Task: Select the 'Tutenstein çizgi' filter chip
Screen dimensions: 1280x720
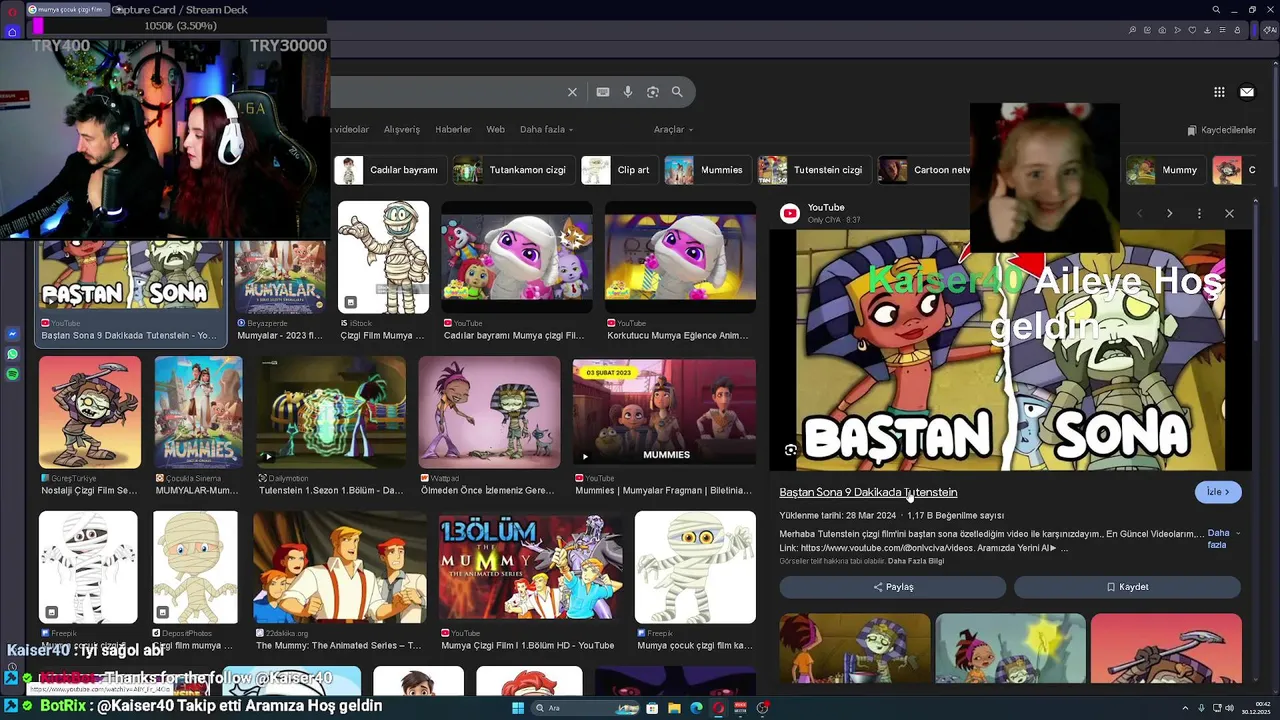Action: tap(812, 170)
